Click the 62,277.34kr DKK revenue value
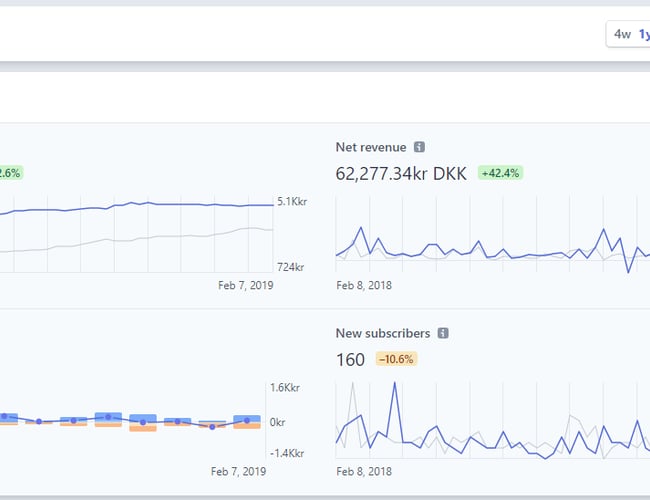Viewport: 650px width, 500px height. click(402, 173)
